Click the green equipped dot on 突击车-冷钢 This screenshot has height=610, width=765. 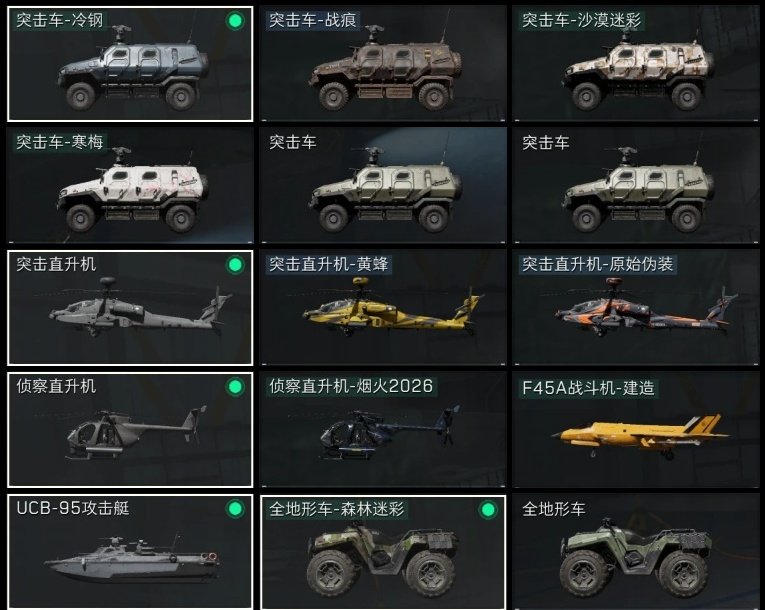point(235,21)
